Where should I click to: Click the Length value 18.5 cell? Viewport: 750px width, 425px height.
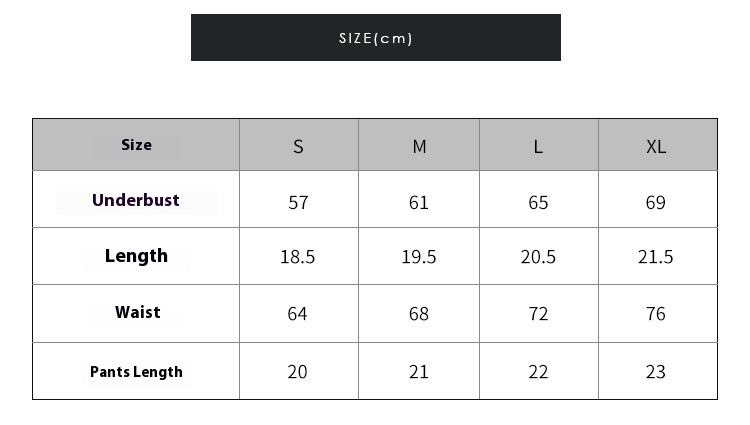pos(298,256)
